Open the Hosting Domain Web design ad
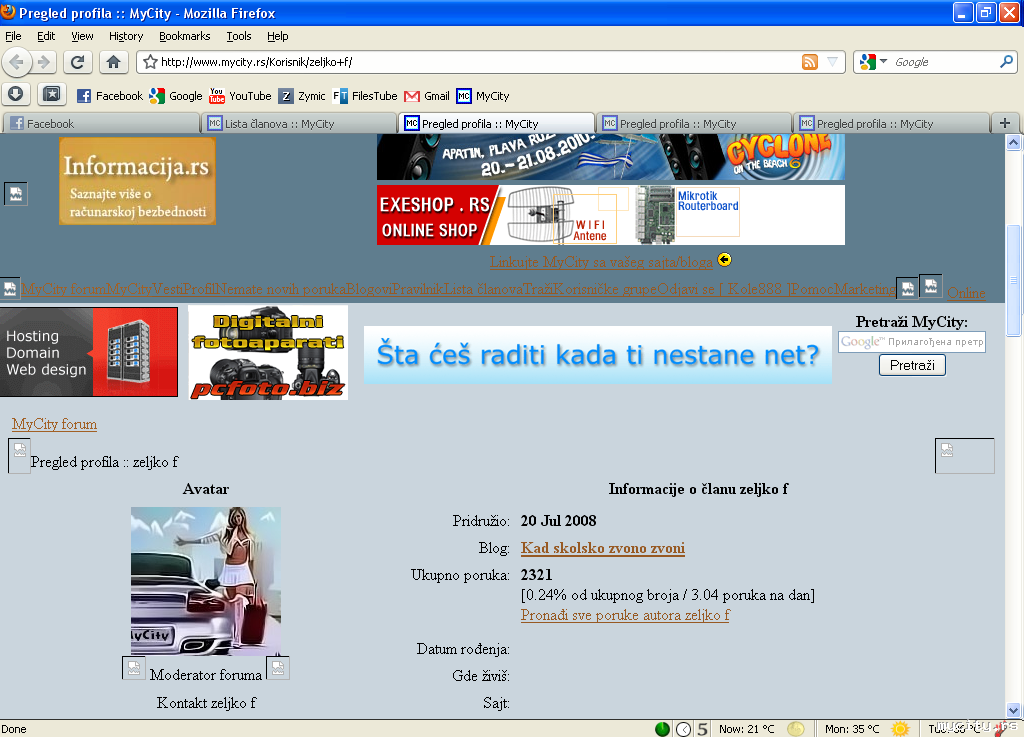The width and height of the screenshot is (1024, 737). [89, 352]
